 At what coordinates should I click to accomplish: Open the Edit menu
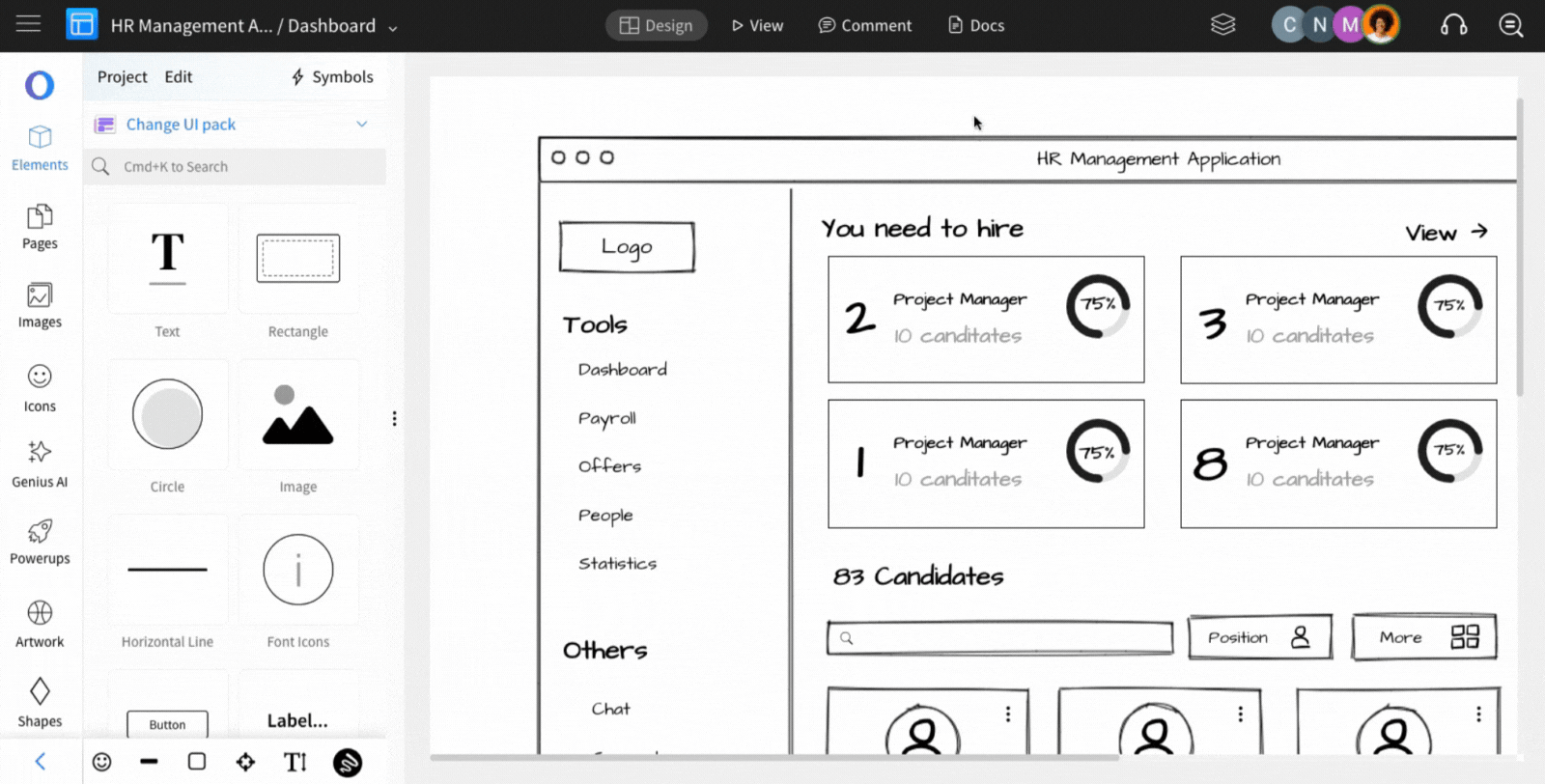(179, 76)
